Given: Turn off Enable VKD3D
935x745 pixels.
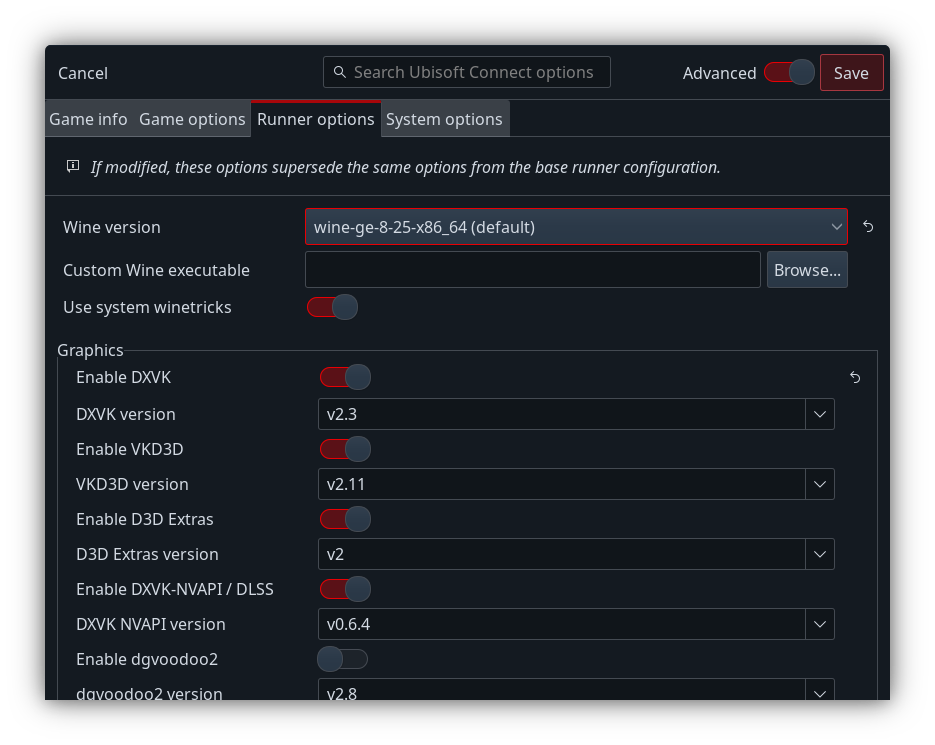Looking at the screenshot, I should [345, 449].
